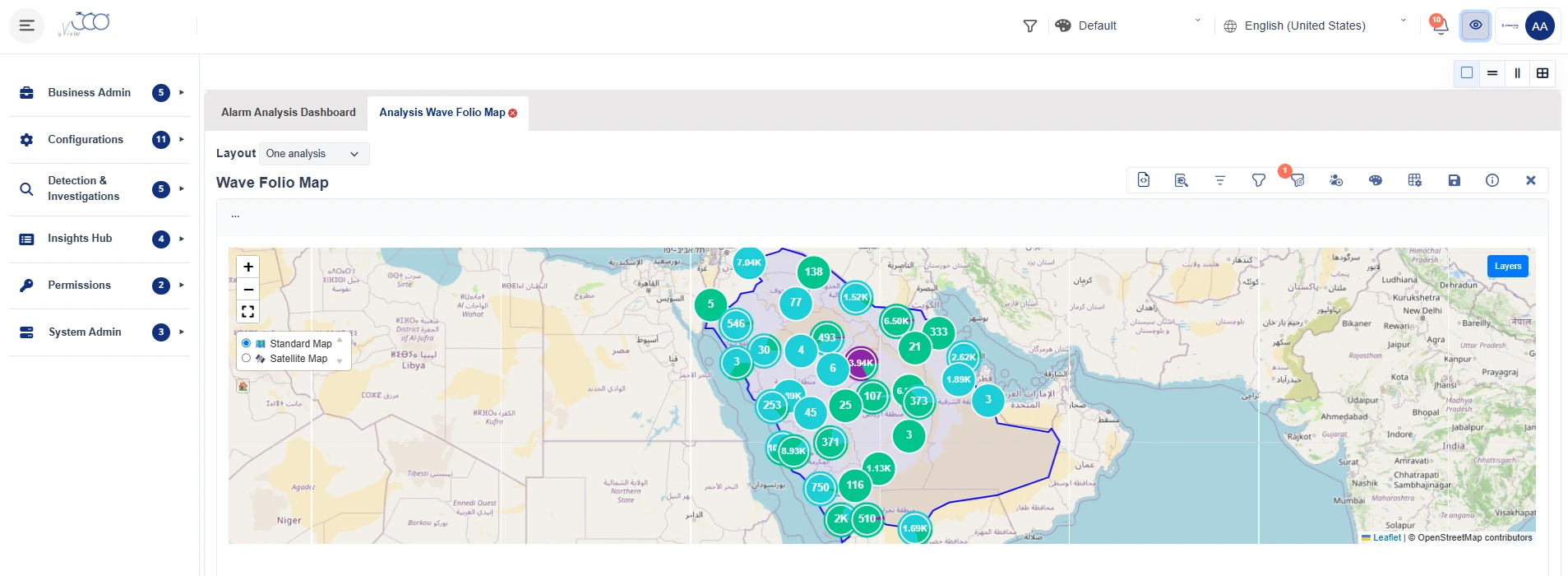The height and width of the screenshot is (576, 1568).
Task: Click the purple 3.94K map cluster
Action: coord(861,363)
